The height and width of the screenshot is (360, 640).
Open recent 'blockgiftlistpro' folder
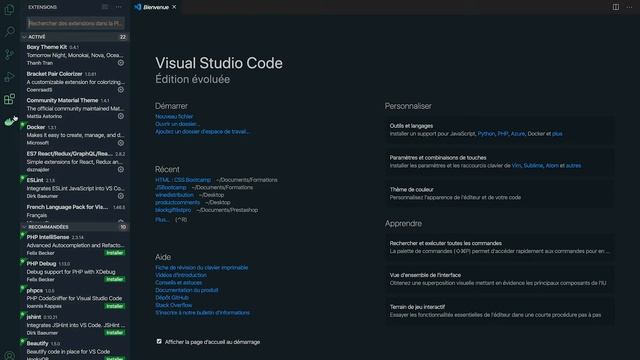[173, 210]
